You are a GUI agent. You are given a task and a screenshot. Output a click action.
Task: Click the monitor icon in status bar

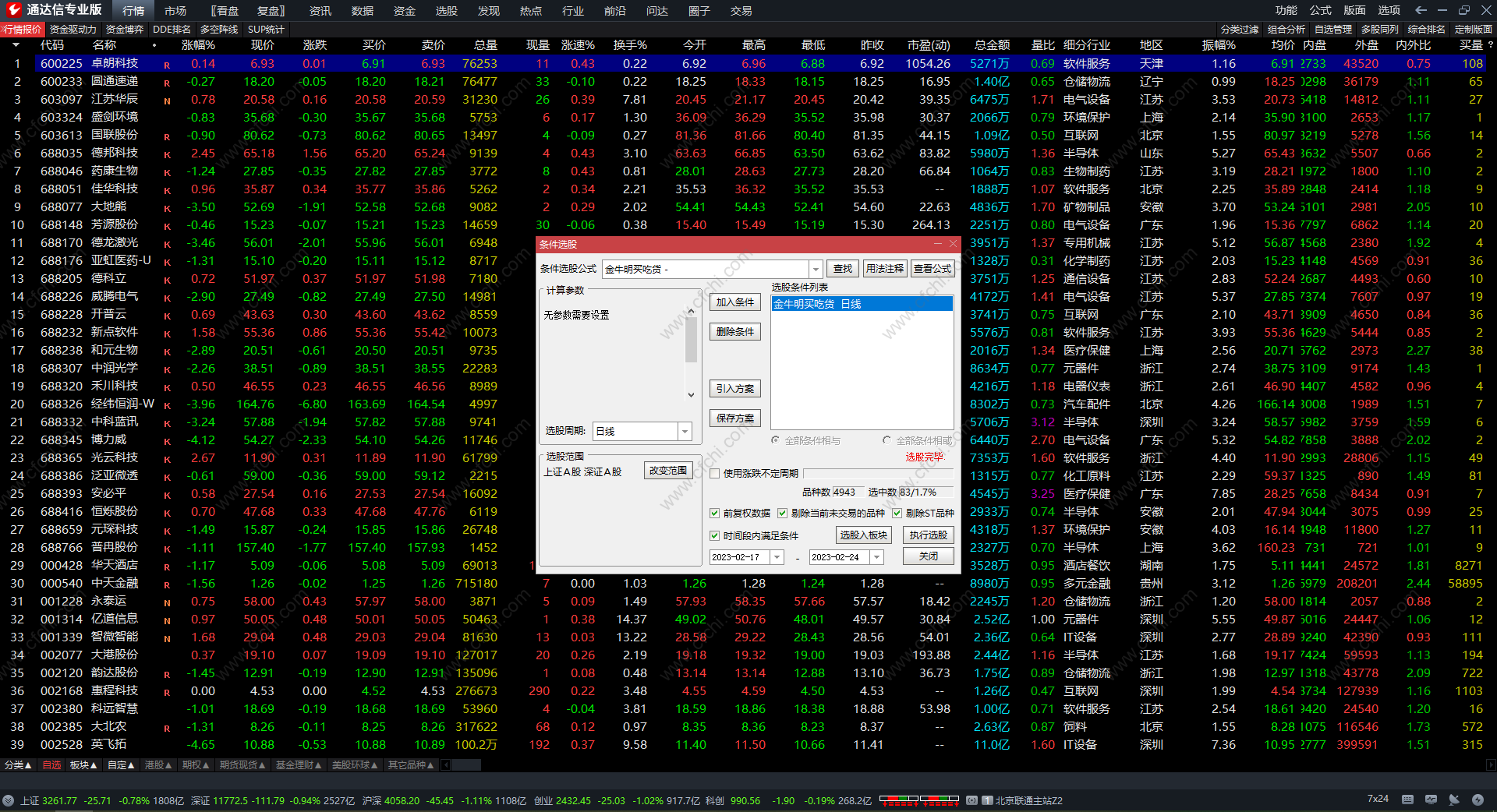1431,800
